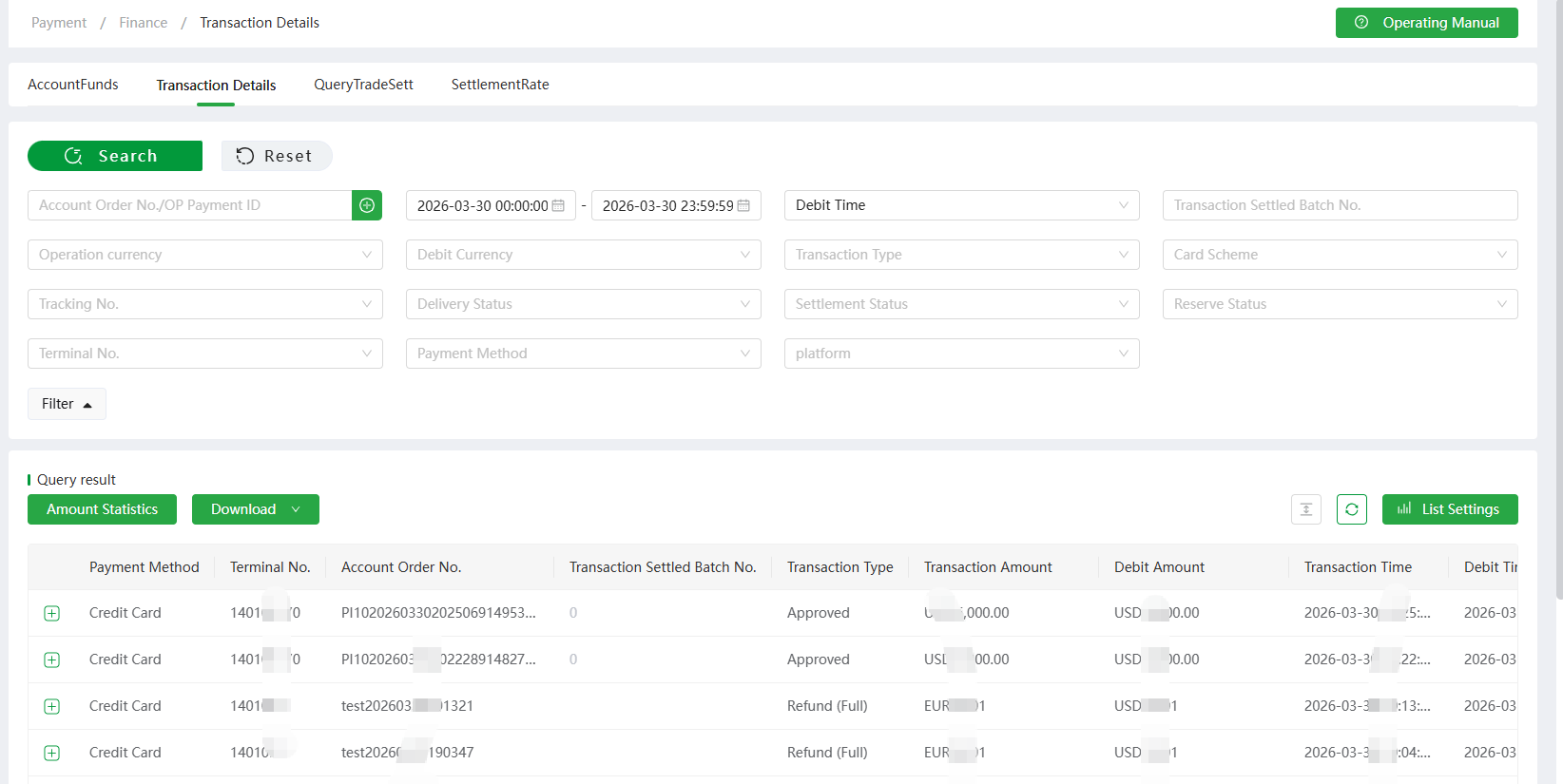
Task: Open the Download dropdown button
Action: [x=256, y=509]
